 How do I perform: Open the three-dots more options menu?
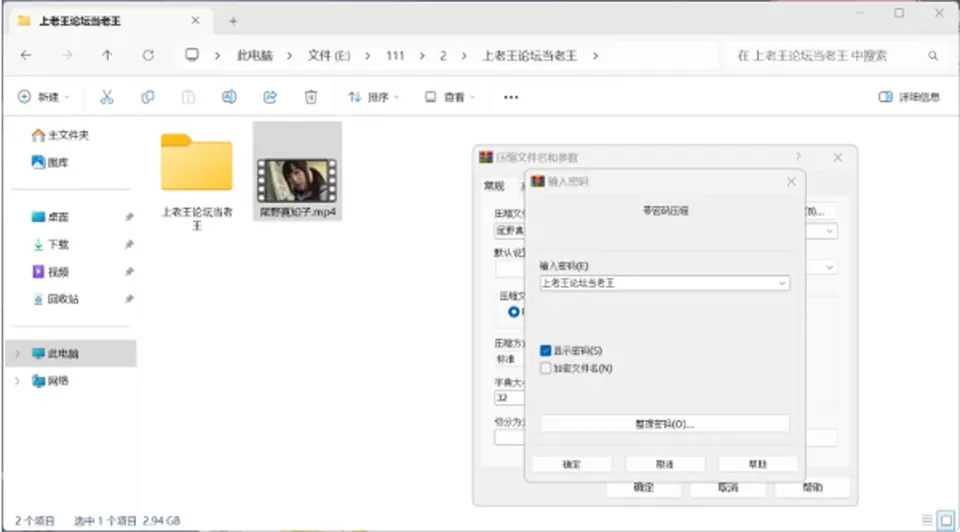tap(511, 97)
